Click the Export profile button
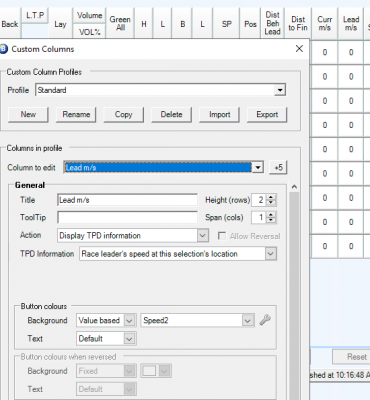The image size is (370, 400). point(267,115)
